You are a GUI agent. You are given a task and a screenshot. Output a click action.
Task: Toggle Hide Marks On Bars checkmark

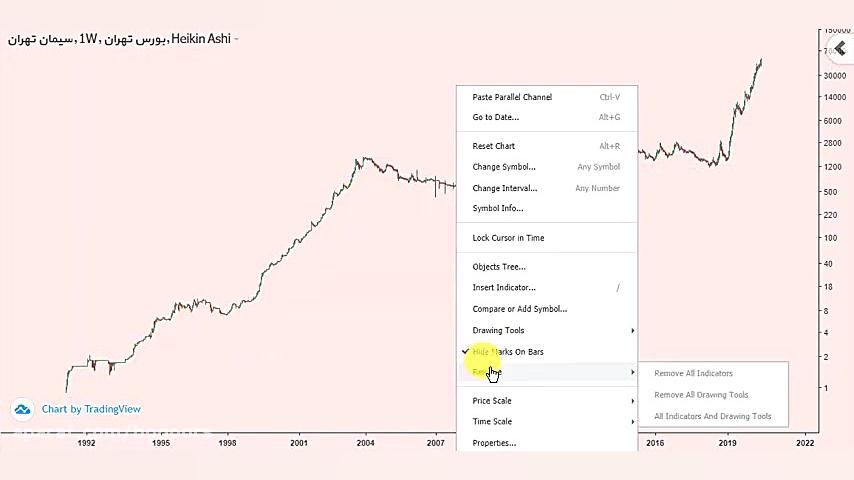click(466, 352)
